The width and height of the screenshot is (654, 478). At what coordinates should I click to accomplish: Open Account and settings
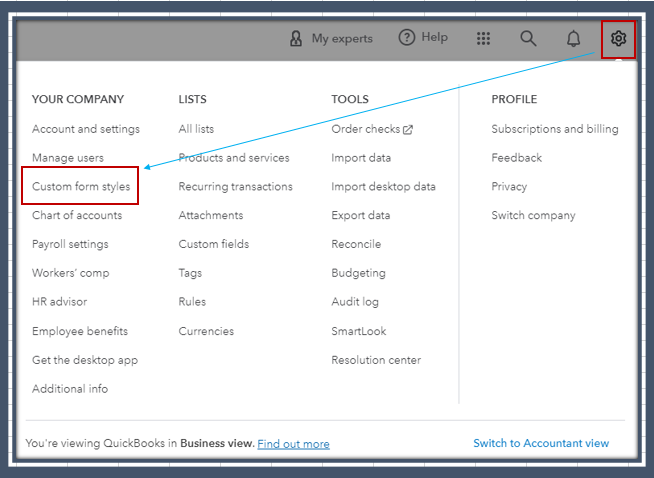click(86, 129)
